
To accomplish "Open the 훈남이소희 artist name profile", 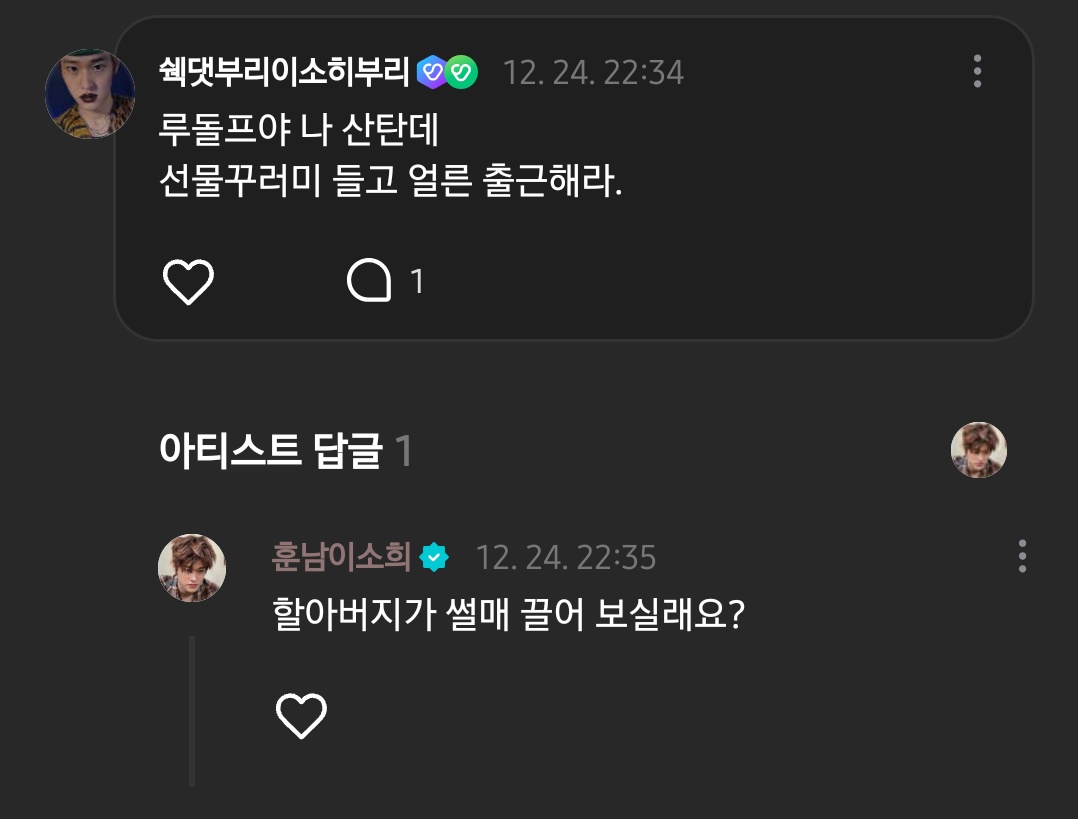I will tap(341, 557).
